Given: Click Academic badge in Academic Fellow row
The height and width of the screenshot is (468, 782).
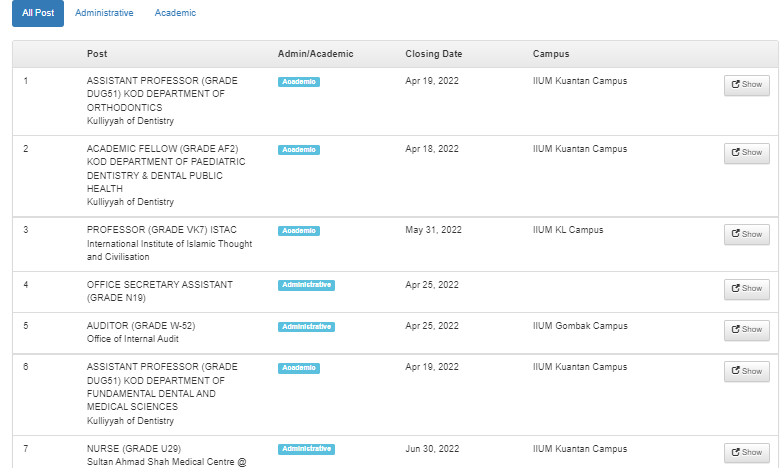Looking at the screenshot, I should (299, 150).
